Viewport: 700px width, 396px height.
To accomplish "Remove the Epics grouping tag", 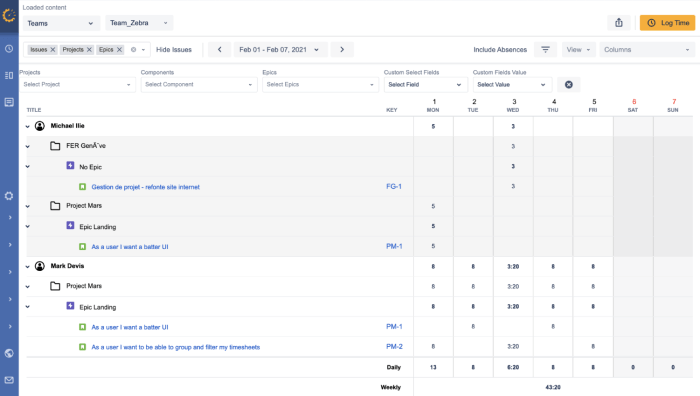I will pyautogui.click(x=119, y=50).
